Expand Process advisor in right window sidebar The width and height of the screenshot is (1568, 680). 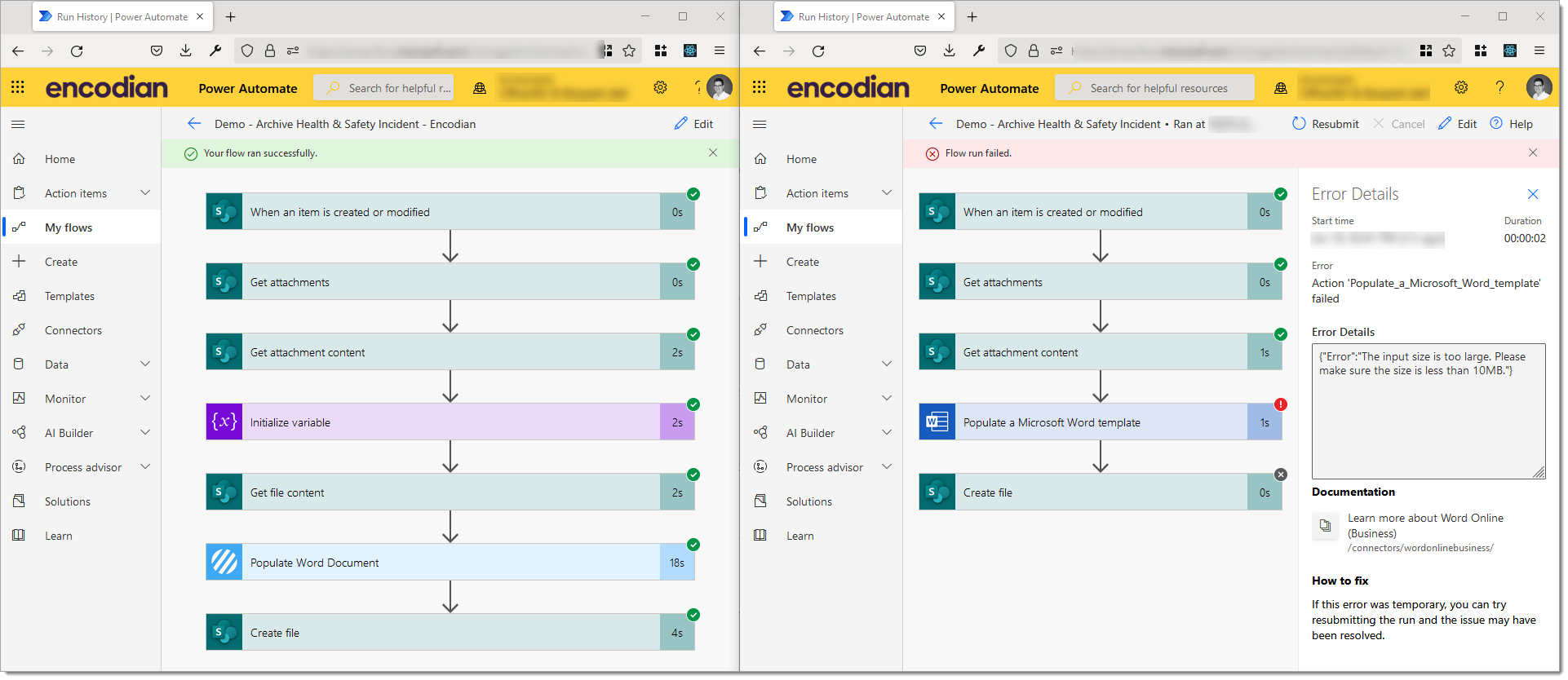coord(887,466)
